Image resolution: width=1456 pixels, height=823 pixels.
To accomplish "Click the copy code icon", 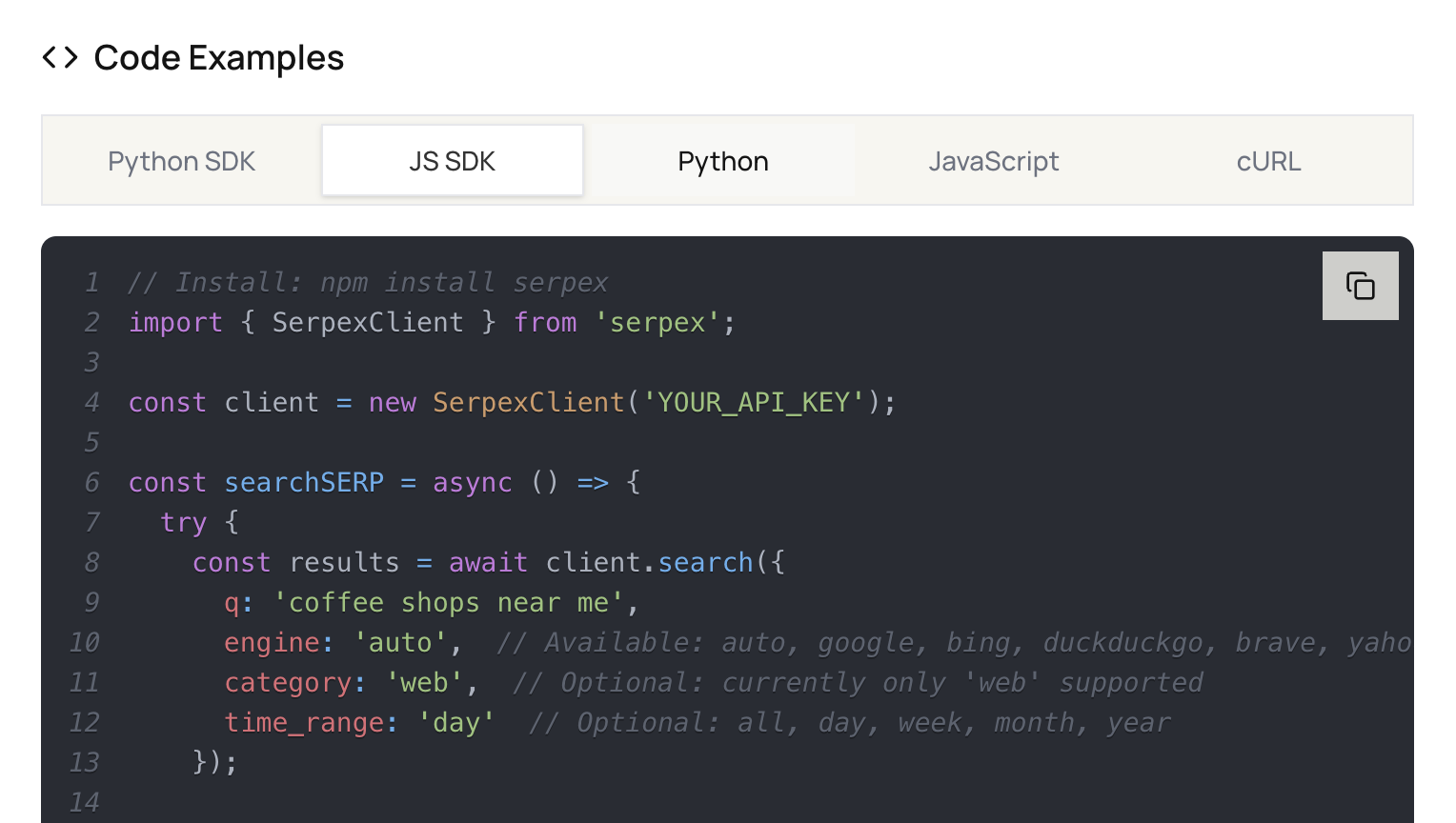I will (1360, 285).
